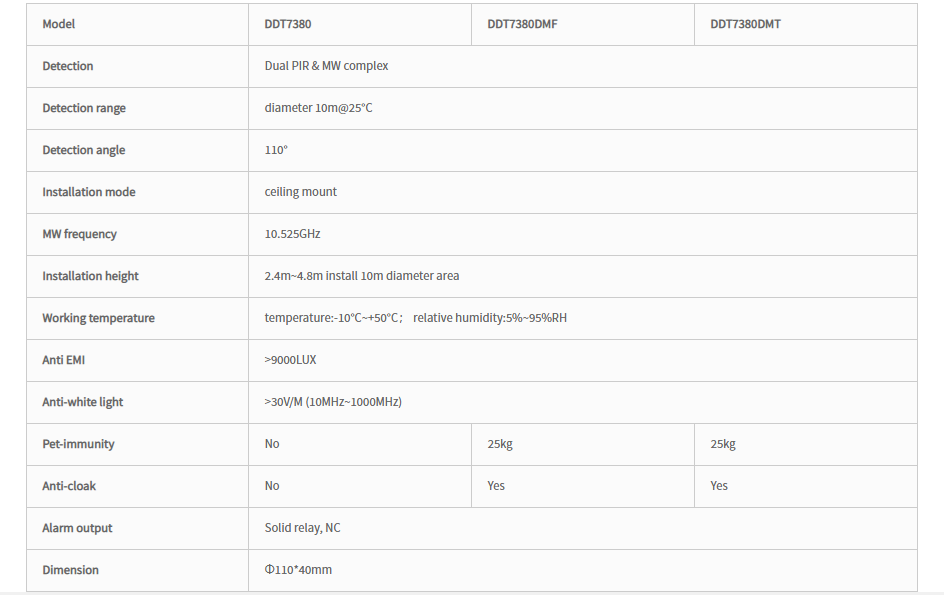Click the ceiling mount value cell
Image resolution: width=944 pixels, height=595 pixels.
583,192
